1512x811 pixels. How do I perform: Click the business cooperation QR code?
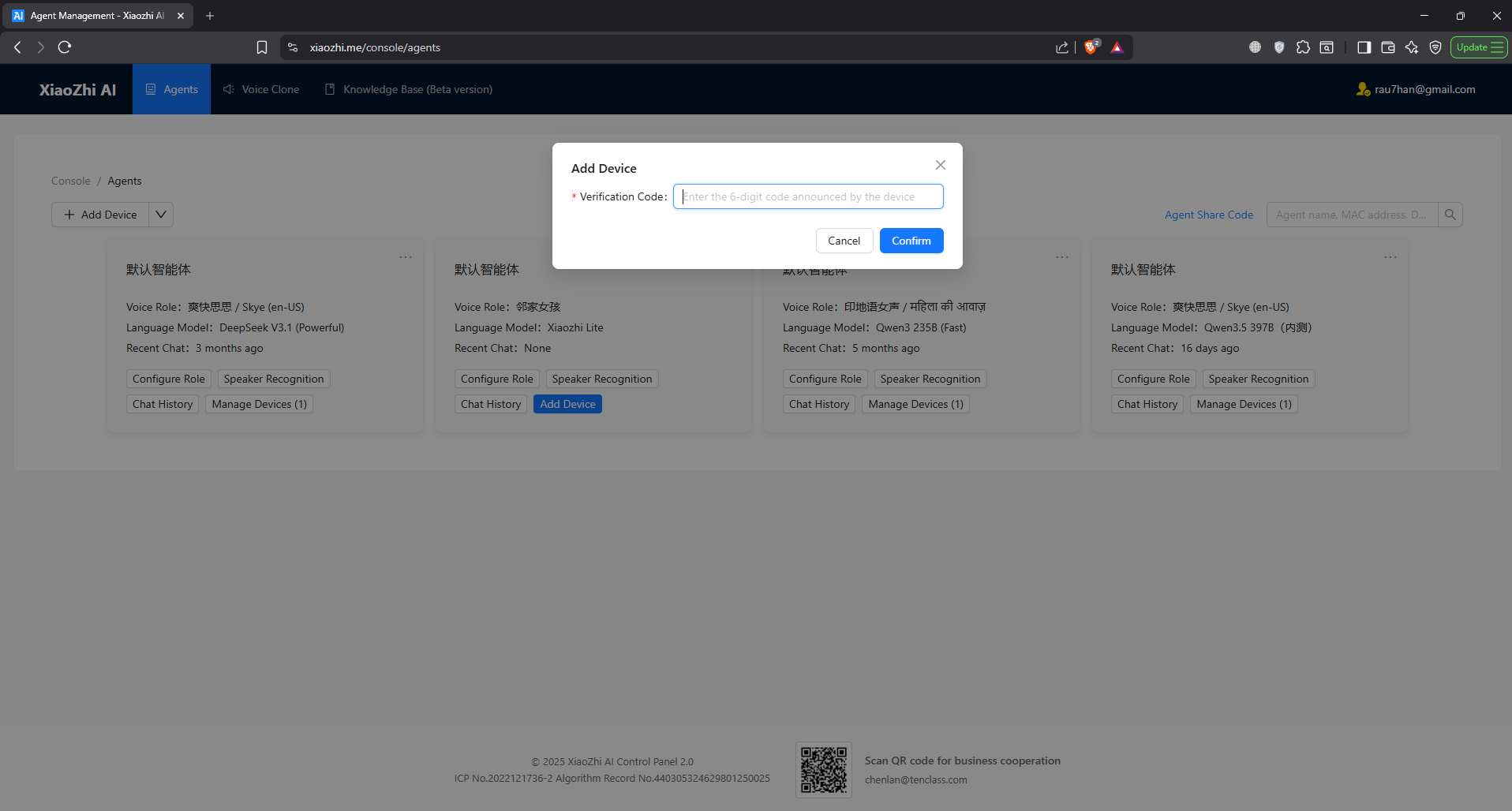[x=824, y=769]
